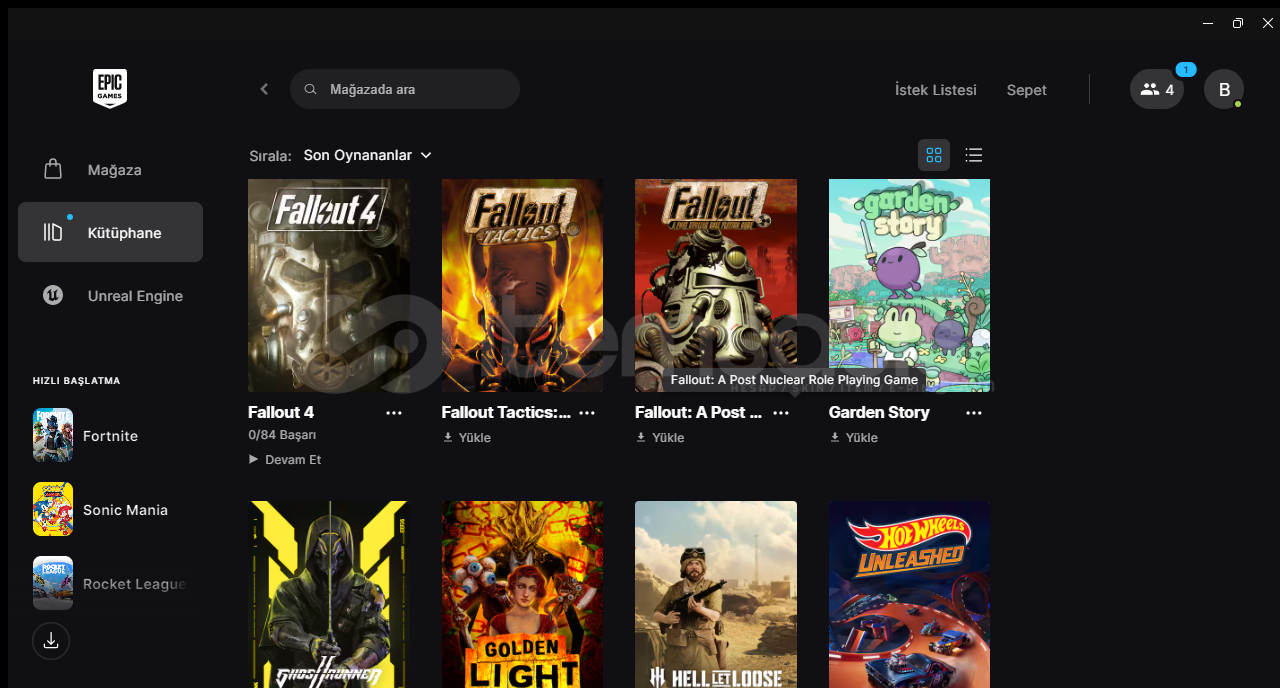Open the Garden Story cover thumbnail
This screenshot has height=688, width=1280.
click(909, 285)
